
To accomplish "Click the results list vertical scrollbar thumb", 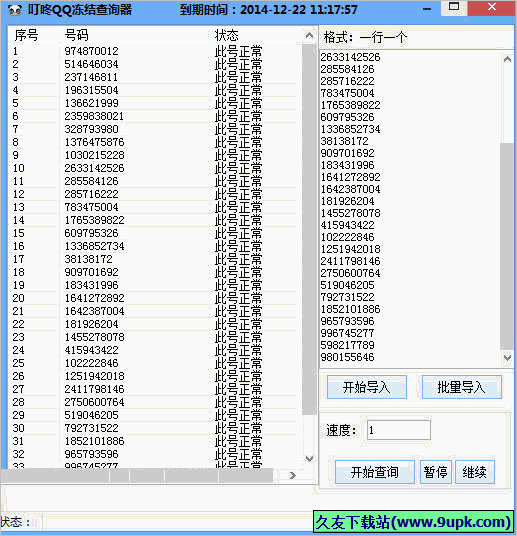I will point(309,229).
